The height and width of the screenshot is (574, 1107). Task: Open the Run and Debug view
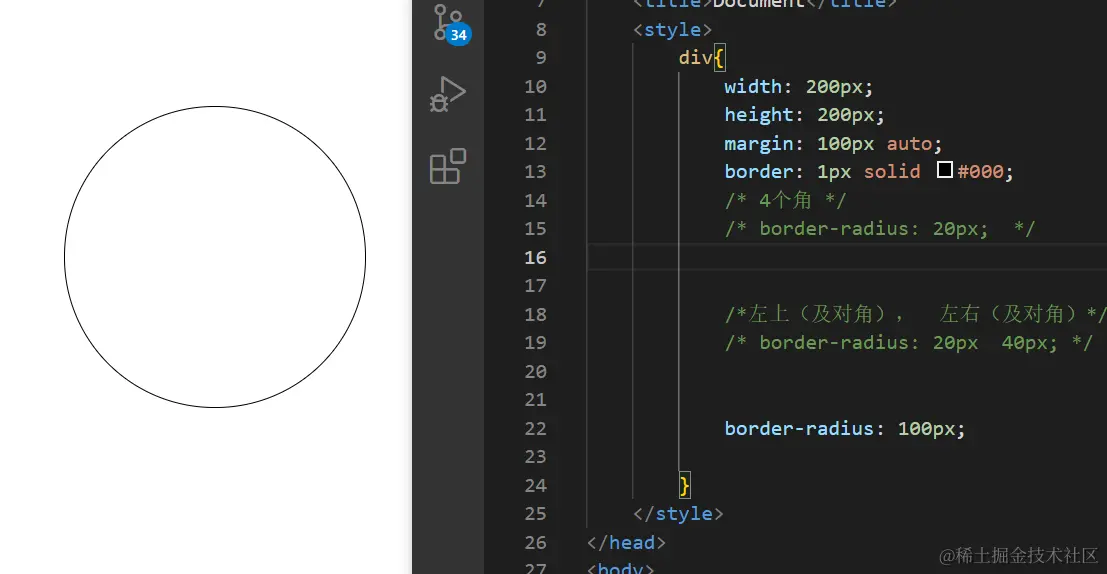pyautogui.click(x=448, y=94)
